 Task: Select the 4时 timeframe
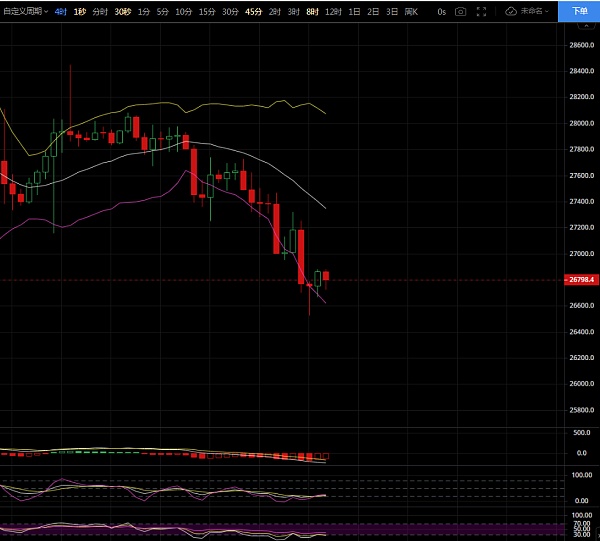point(62,11)
